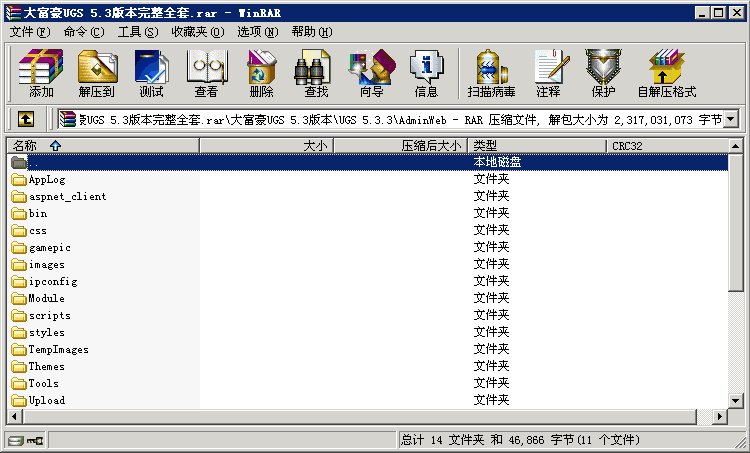Go up one folder level button
Image resolution: width=750 pixels, height=453 pixels.
coord(26,120)
